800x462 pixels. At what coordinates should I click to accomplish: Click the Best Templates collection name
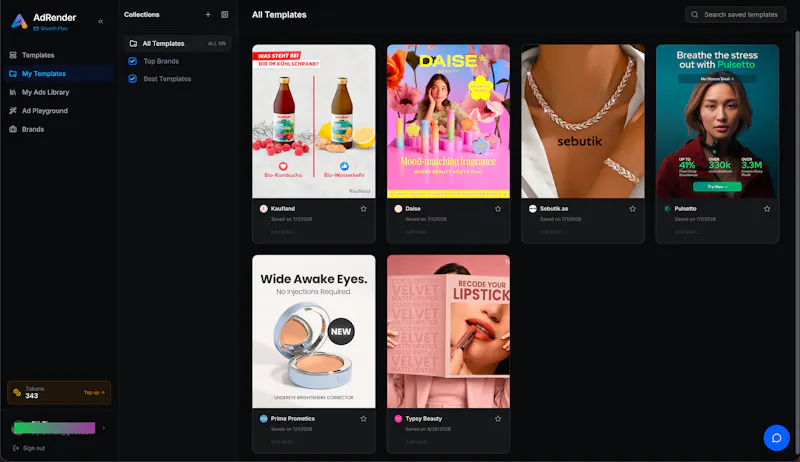coord(167,79)
